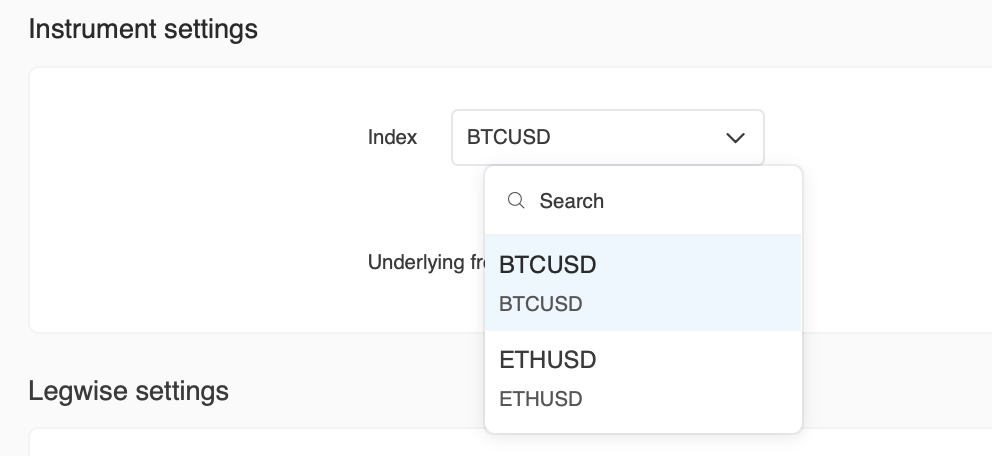Click the Index field label
The width and height of the screenshot is (992, 456).
click(x=392, y=137)
